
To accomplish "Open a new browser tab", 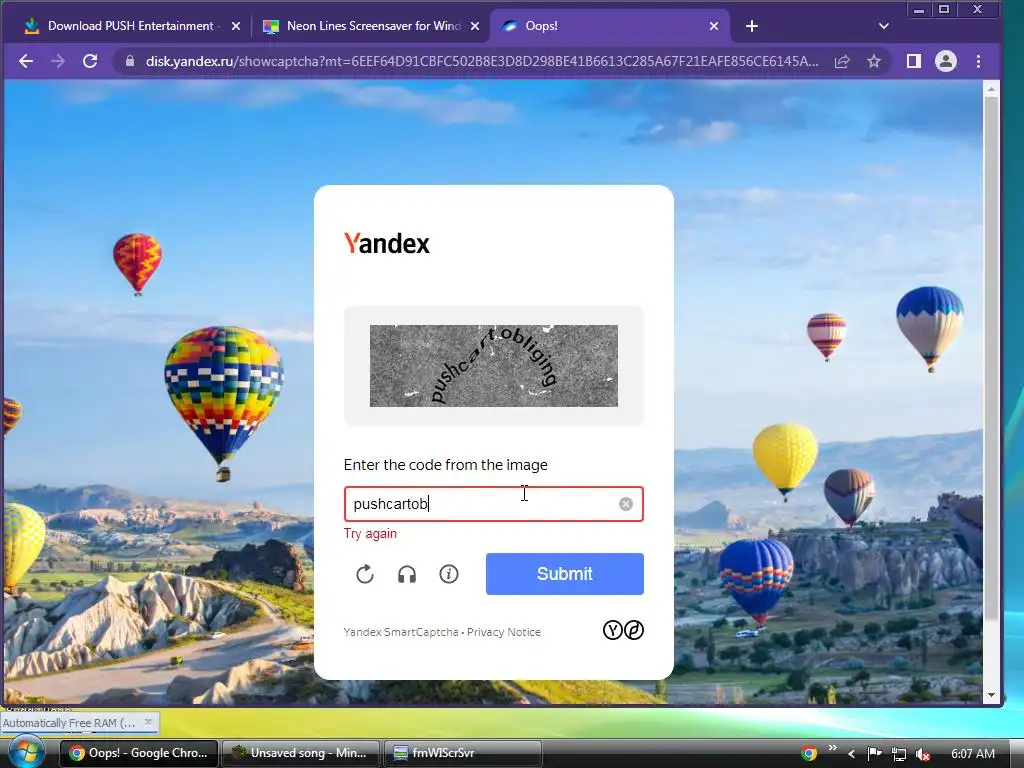I will [x=752, y=26].
